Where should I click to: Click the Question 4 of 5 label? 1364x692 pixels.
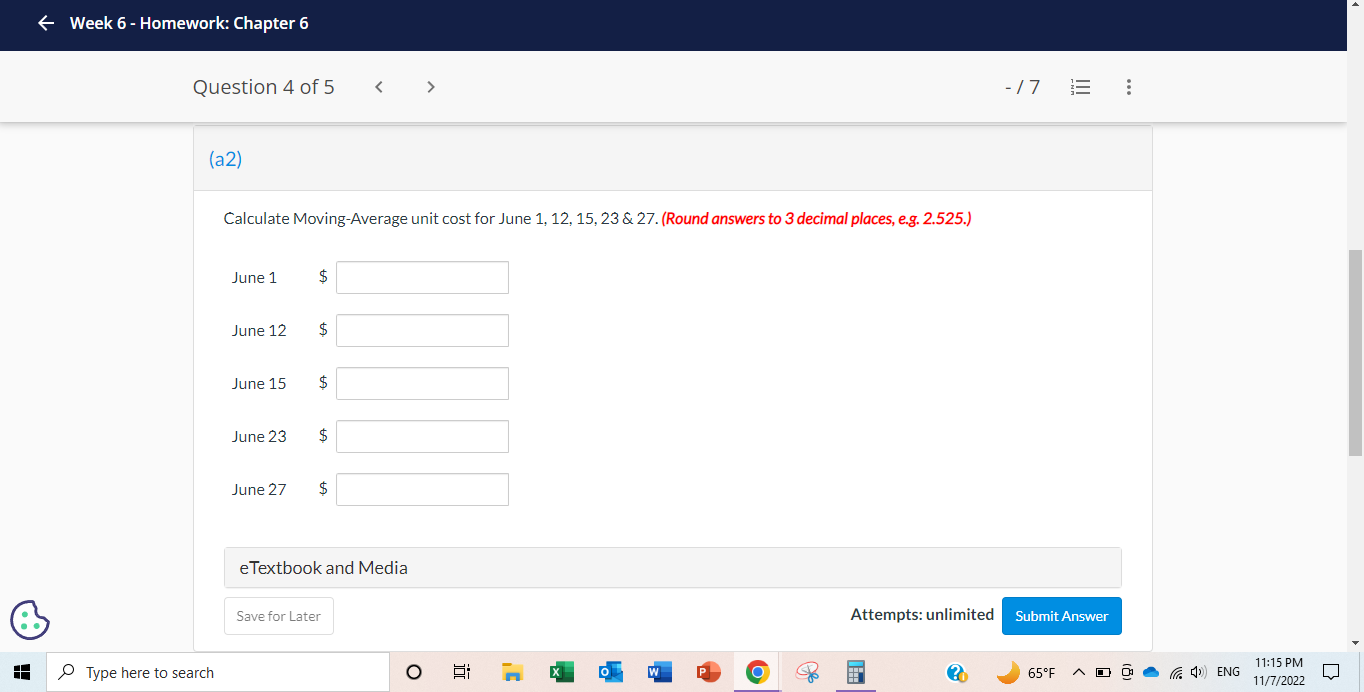click(264, 87)
